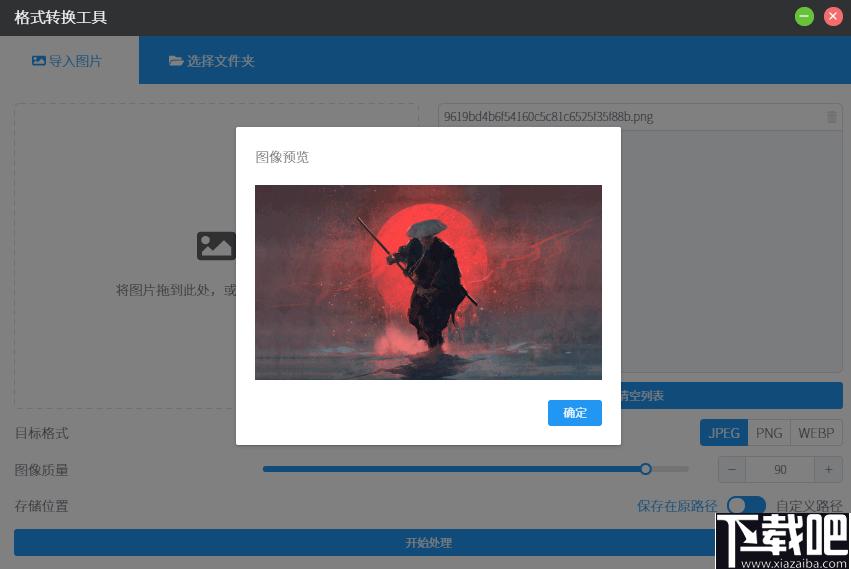
Task: Click the image placeholder icon in the drop zone
Action: click(x=216, y=245)
